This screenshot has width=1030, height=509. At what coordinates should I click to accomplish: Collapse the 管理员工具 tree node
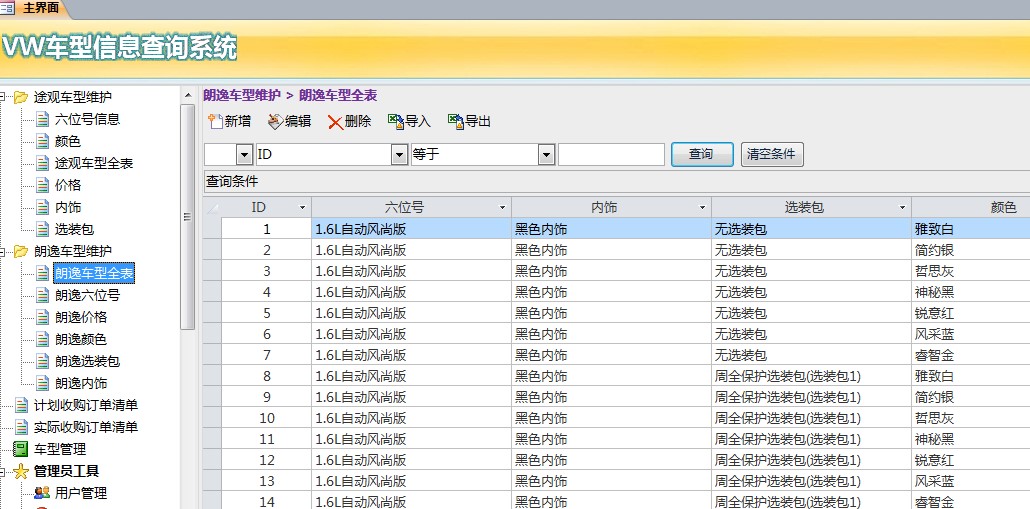[x=3, y=471]
